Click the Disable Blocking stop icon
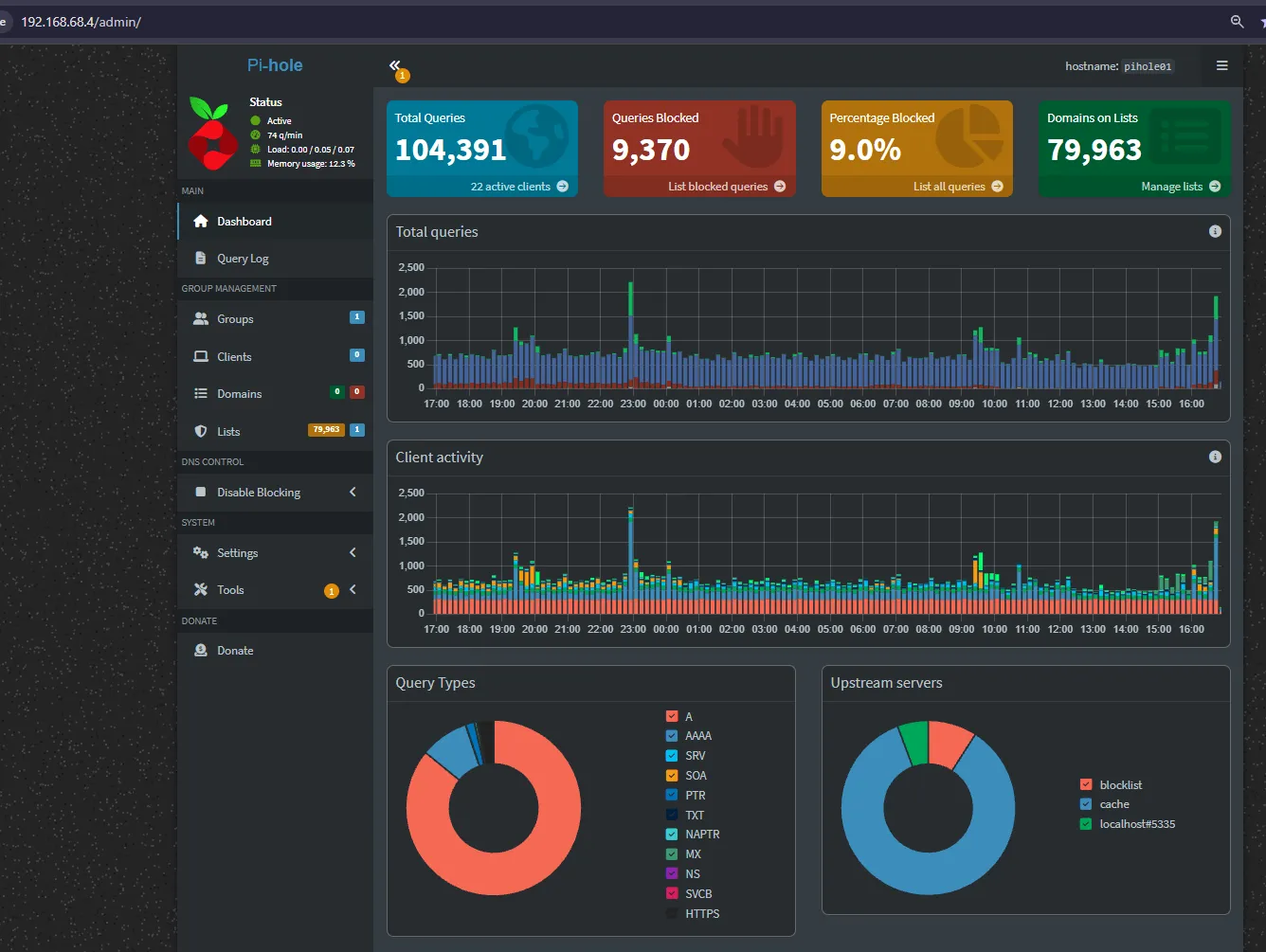1266x952 pixels. tap(200, 492)
